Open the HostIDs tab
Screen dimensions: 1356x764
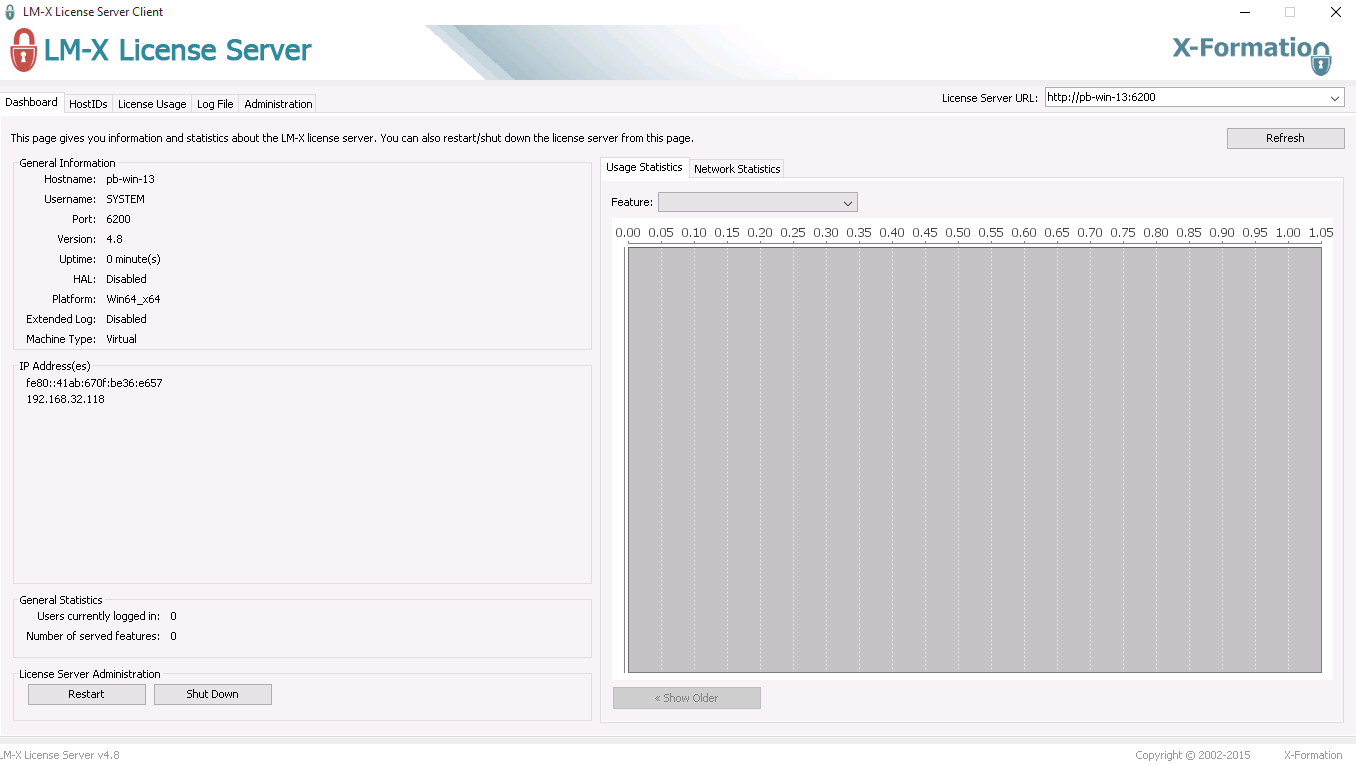pyautogui.click(x=88, y=104)
